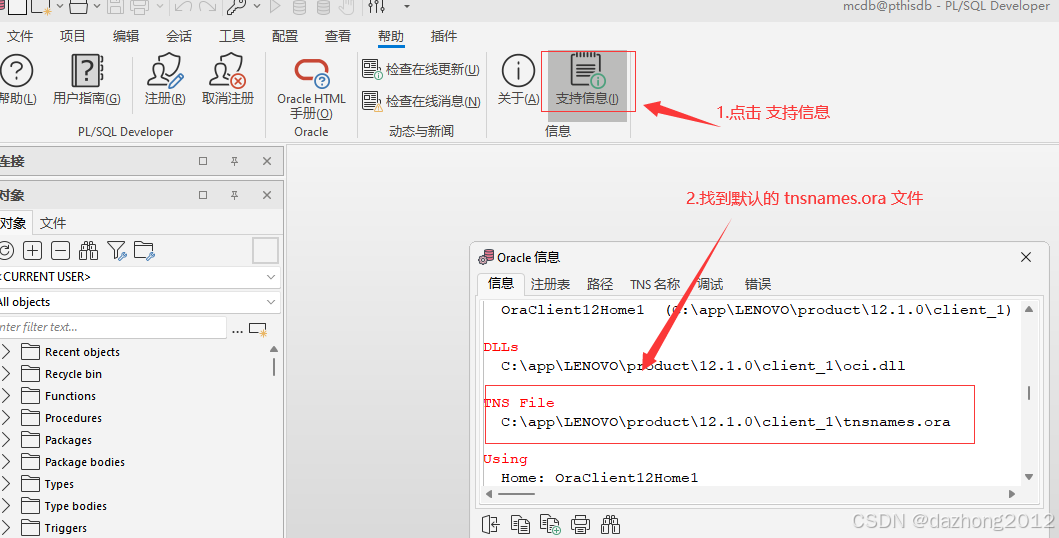Pin the 连接 panel
Viewport: 1059px width, 538px height.
click(235, 161)
